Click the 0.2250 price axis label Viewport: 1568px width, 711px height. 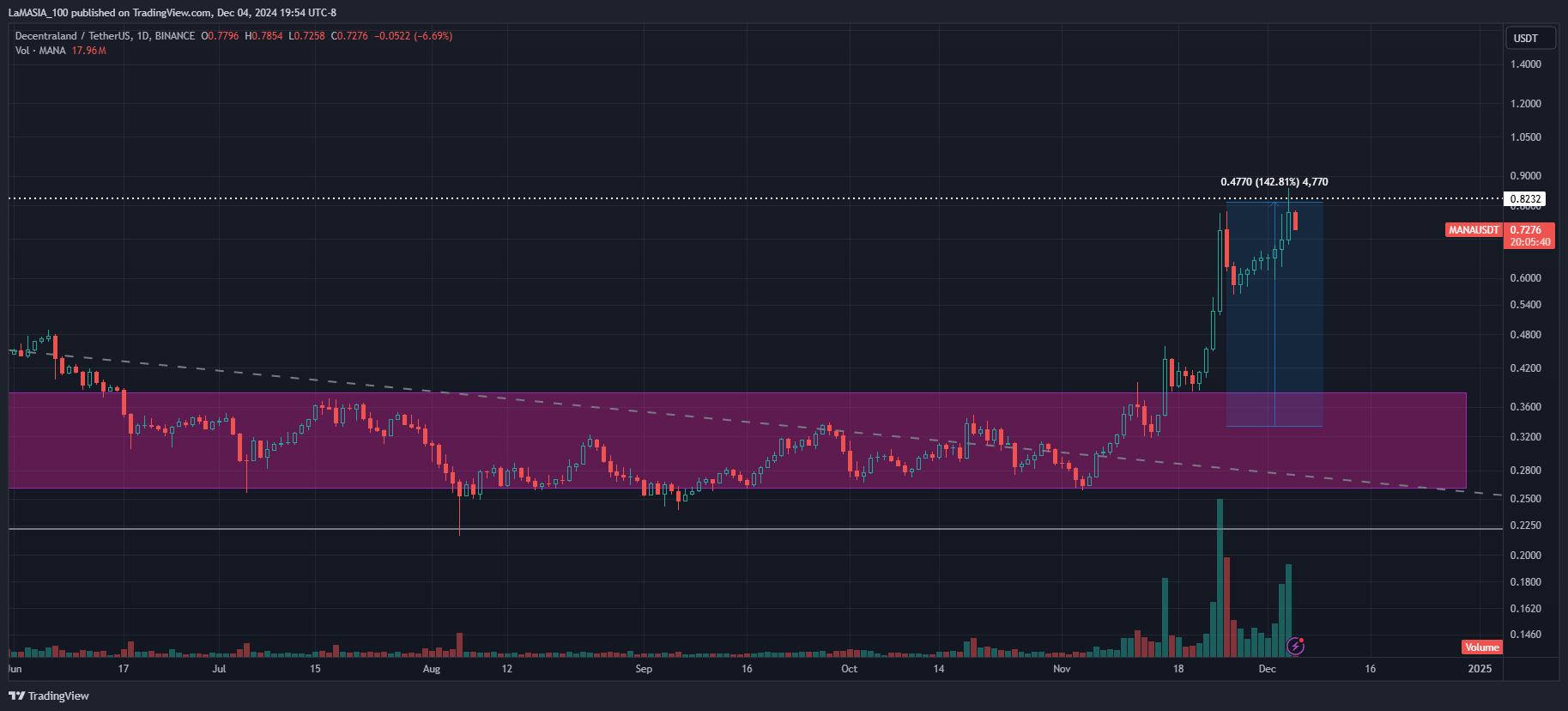(1525, 526)
